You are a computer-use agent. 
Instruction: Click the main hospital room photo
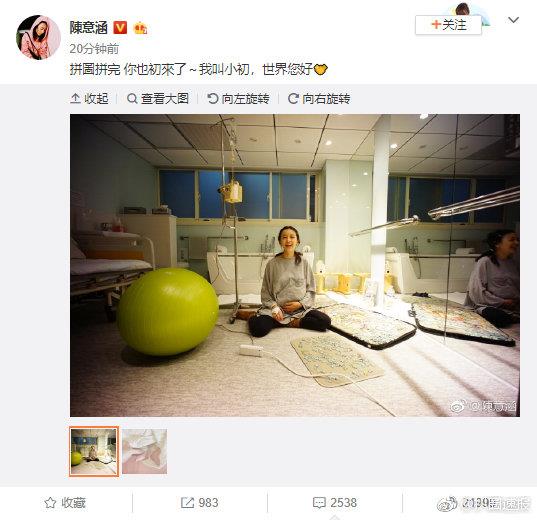pos(295,265)
